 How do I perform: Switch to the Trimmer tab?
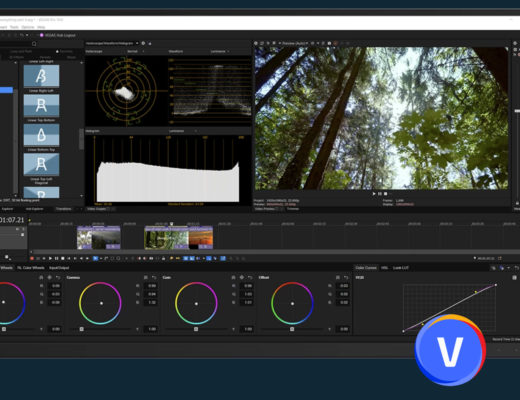click(293, 209)
